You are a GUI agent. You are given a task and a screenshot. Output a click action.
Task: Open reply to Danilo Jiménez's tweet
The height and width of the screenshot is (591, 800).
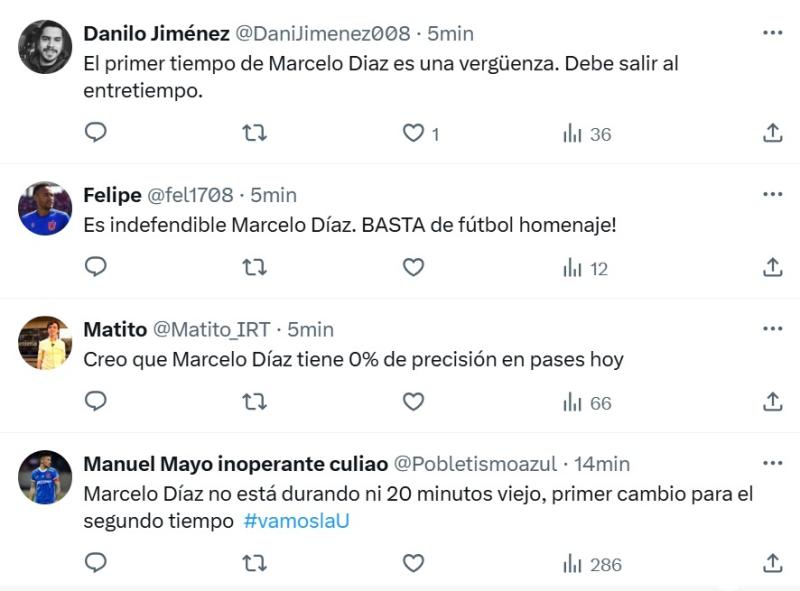click(95, 131)
